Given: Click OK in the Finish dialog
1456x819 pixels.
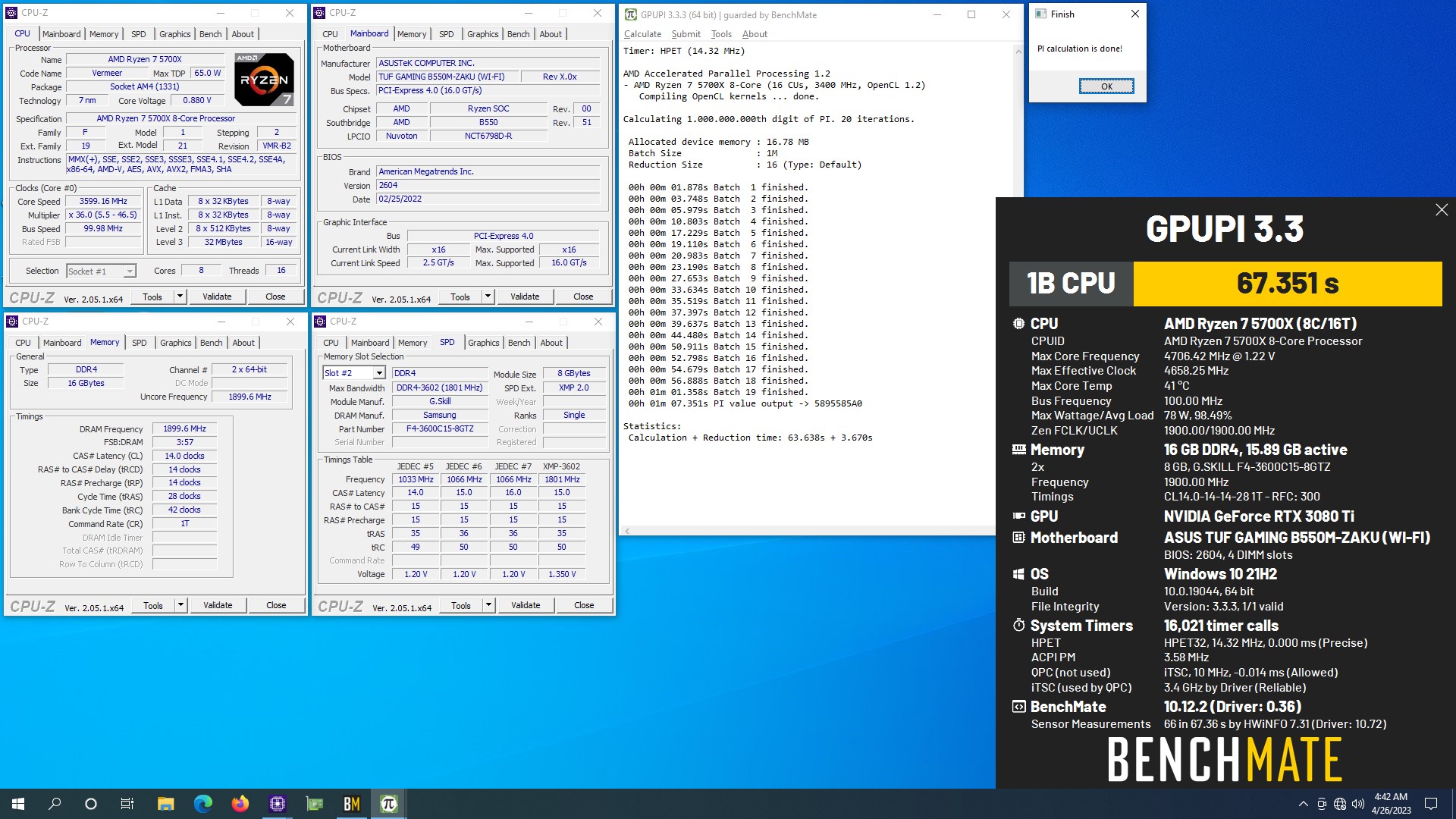Looking at the screenshot, I should [x=1106, y=86].
